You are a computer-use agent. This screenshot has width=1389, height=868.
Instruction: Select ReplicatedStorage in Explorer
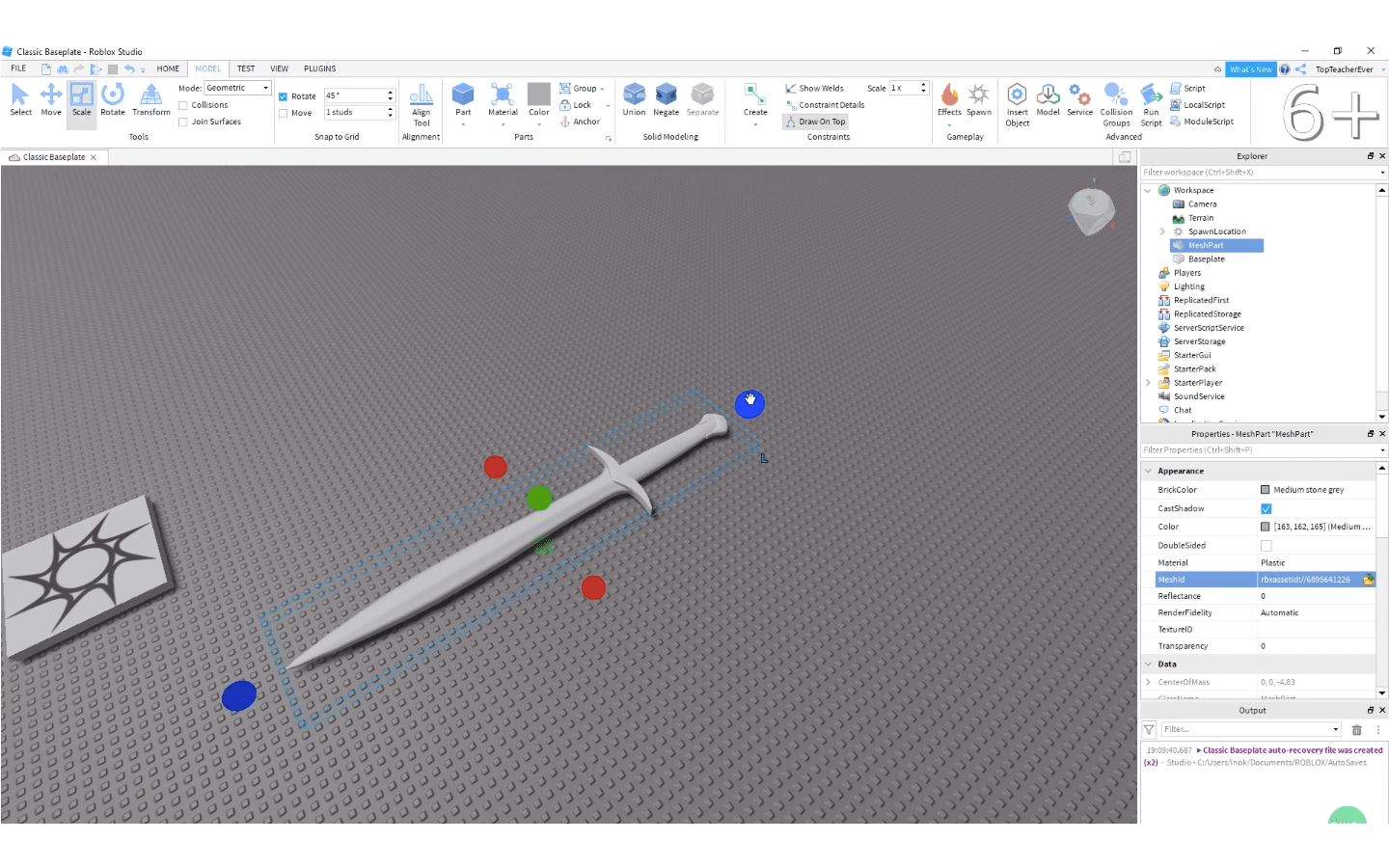[1207, 313]
